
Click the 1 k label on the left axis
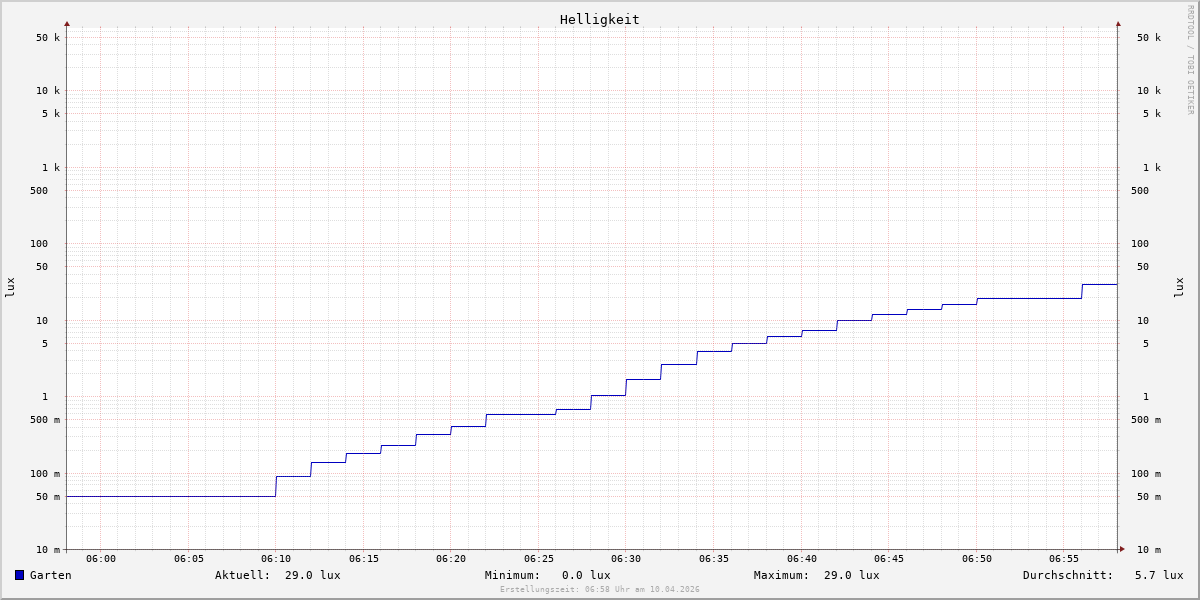50,167
